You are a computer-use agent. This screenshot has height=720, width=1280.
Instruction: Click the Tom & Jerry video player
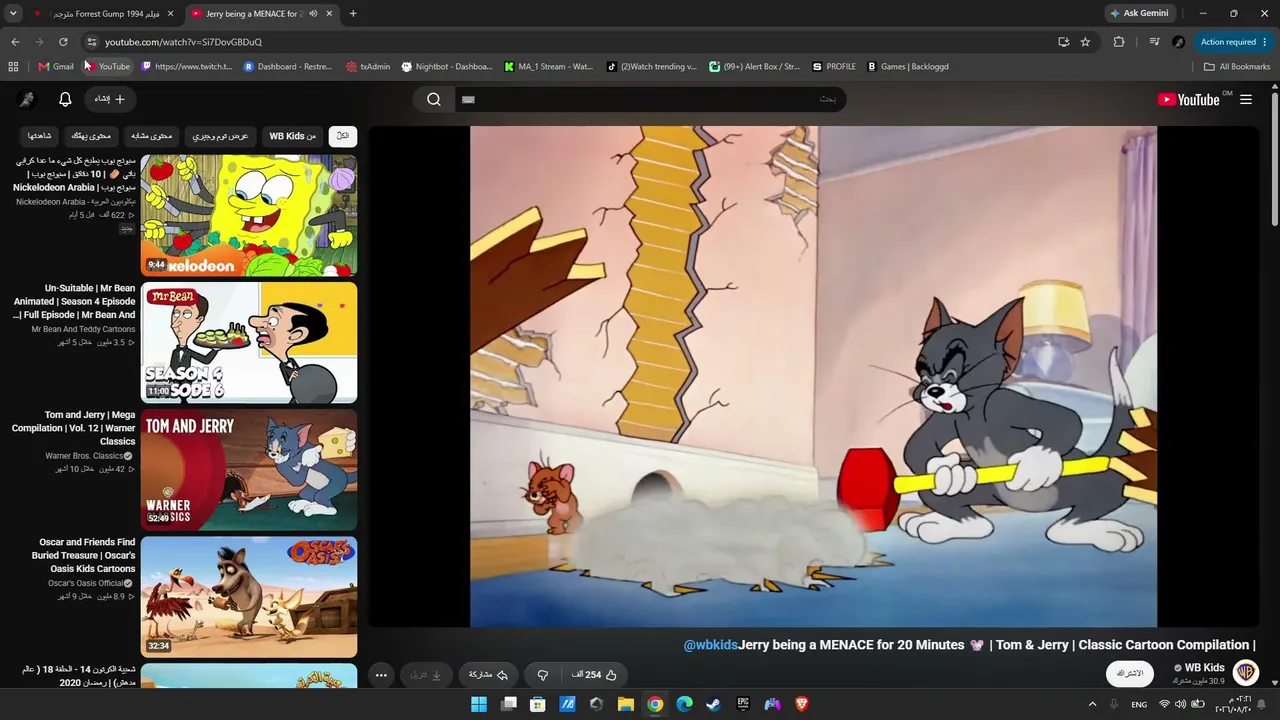[813, 376]
